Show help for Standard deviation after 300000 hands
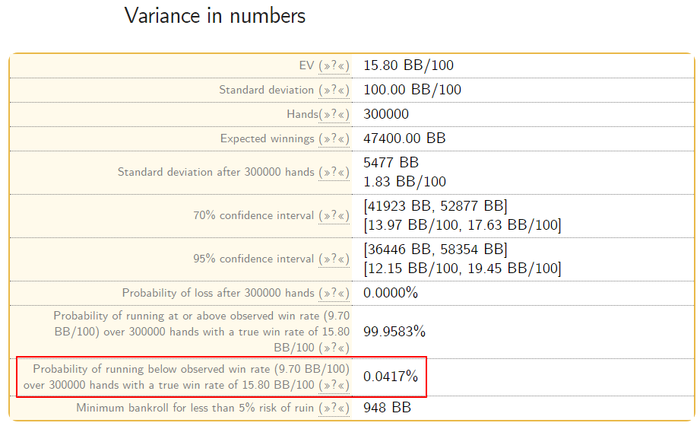This screenshot has height=426, width=700. (x=334, y=172)
